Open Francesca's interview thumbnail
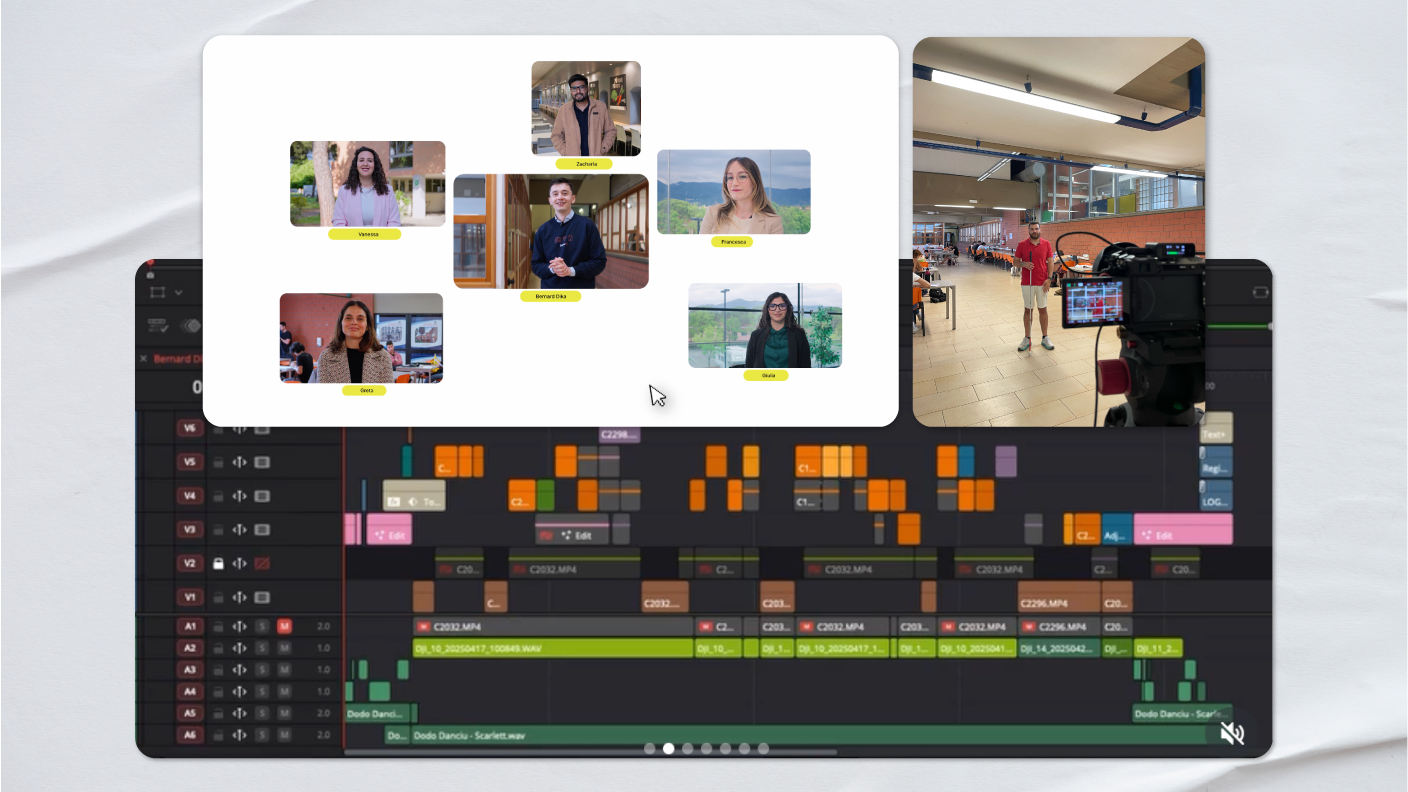Viewport: 1408px width, 792px height. click(x=734, y=192)
